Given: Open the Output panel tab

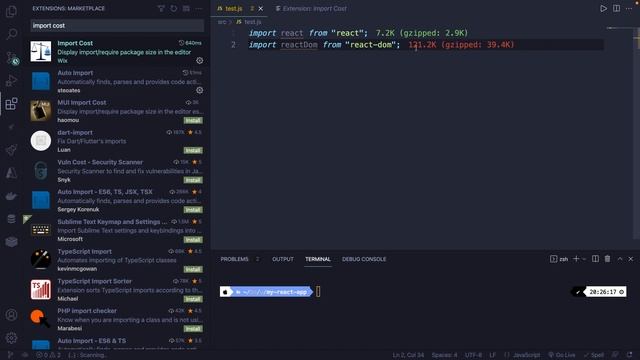Looking at the screenshot, I should coord(283,259).
